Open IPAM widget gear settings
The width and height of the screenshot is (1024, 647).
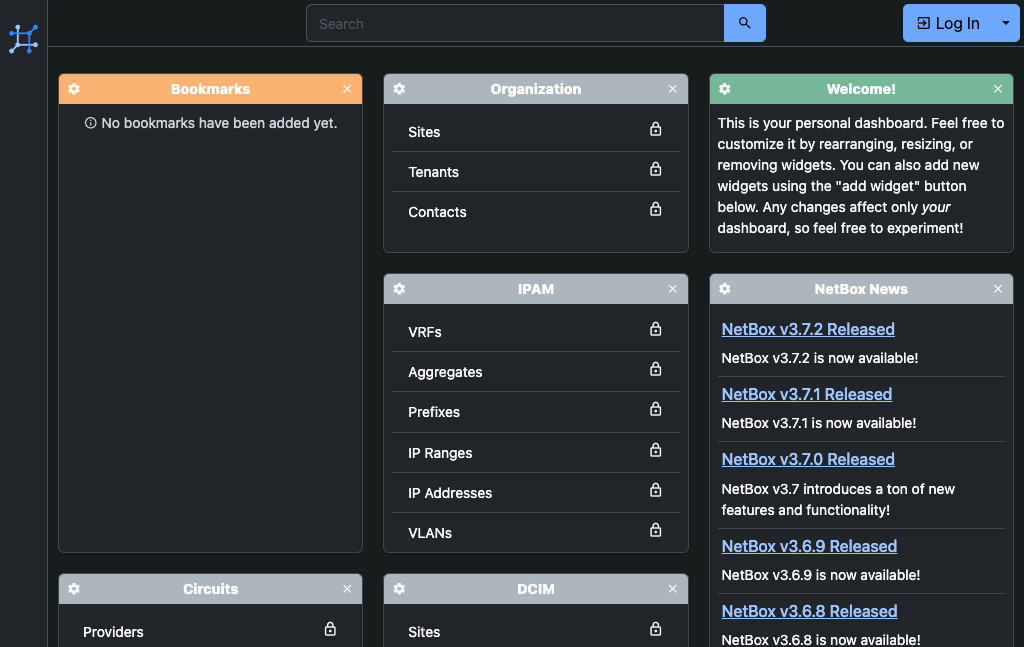point(400,289)
